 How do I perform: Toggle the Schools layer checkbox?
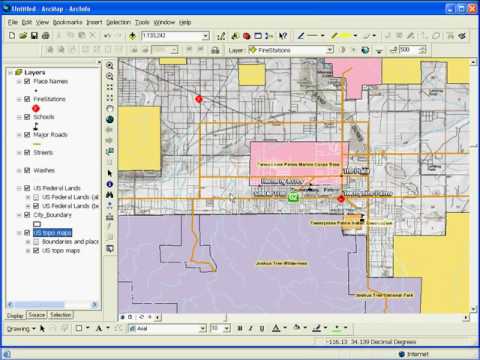point(27,117)
